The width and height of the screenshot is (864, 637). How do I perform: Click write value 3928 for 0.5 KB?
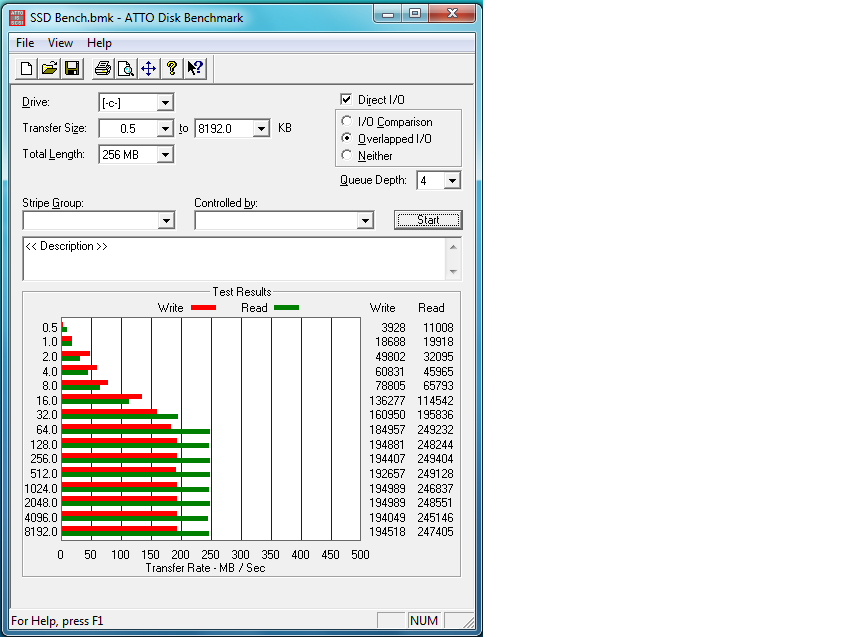[393, 328]
